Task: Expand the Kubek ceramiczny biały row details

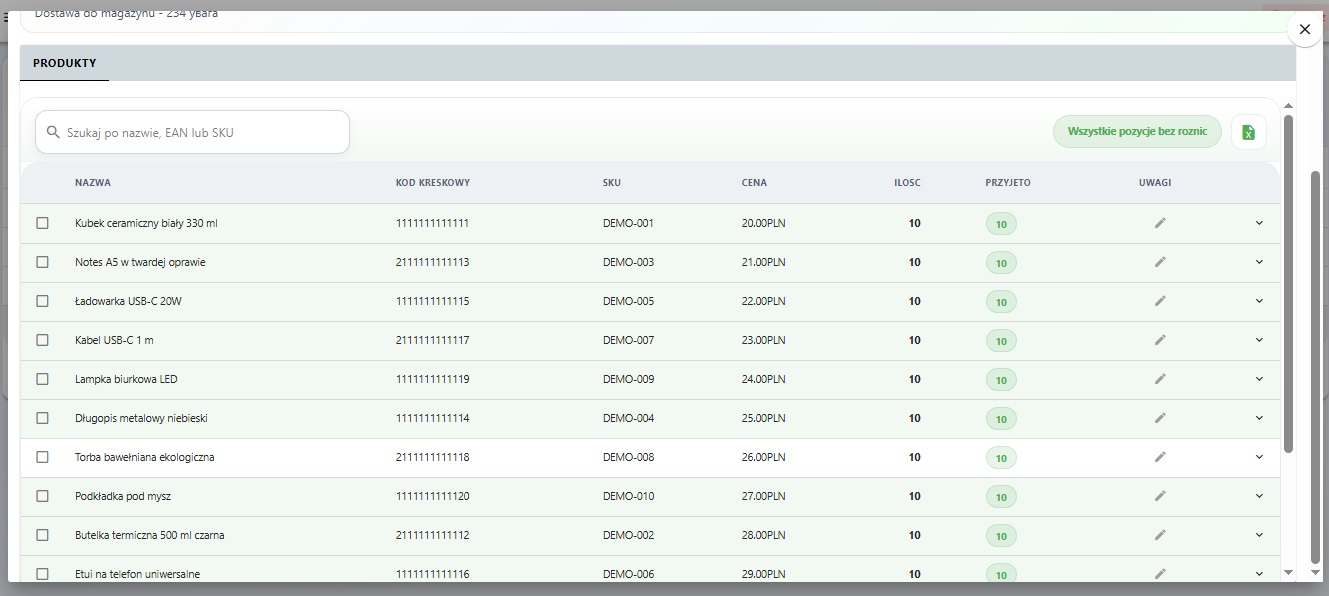Action: pyautogui.click(x=1259, y=223)
